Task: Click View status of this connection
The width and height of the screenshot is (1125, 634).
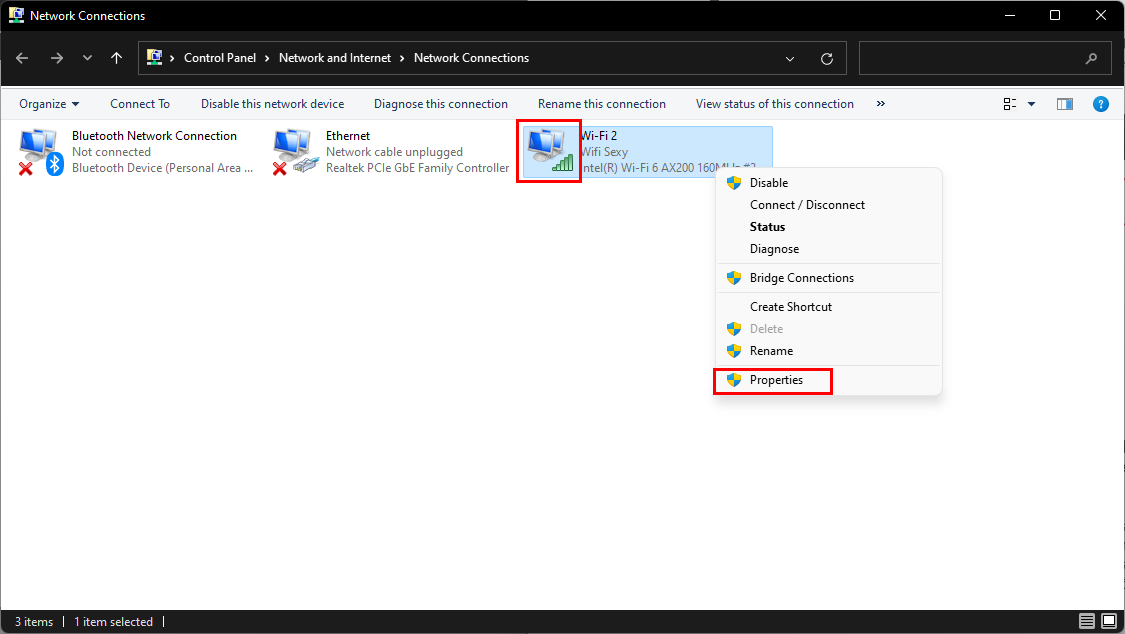Action: 775,104
